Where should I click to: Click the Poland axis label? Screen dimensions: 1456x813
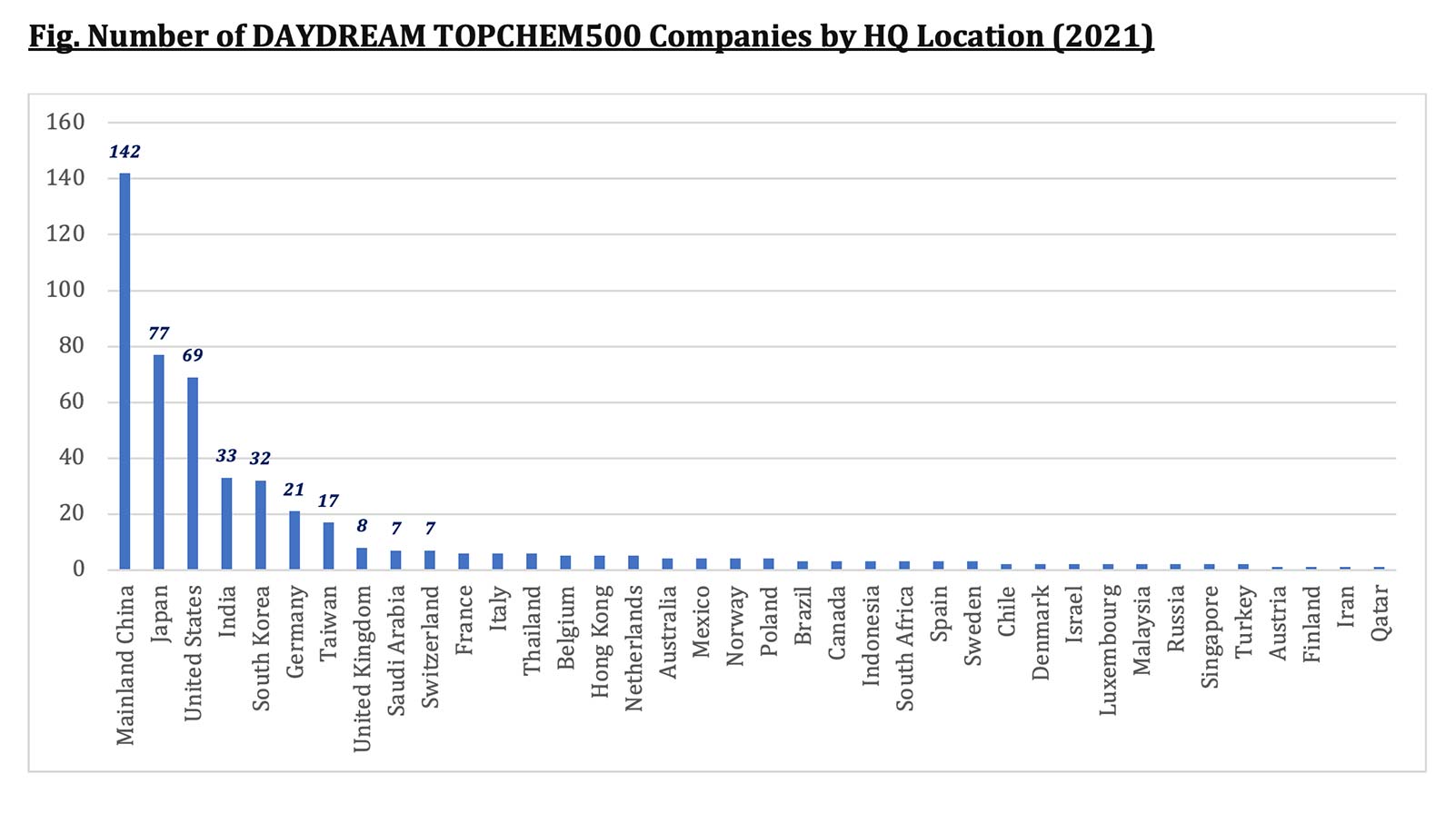click(x=769, y=621)
